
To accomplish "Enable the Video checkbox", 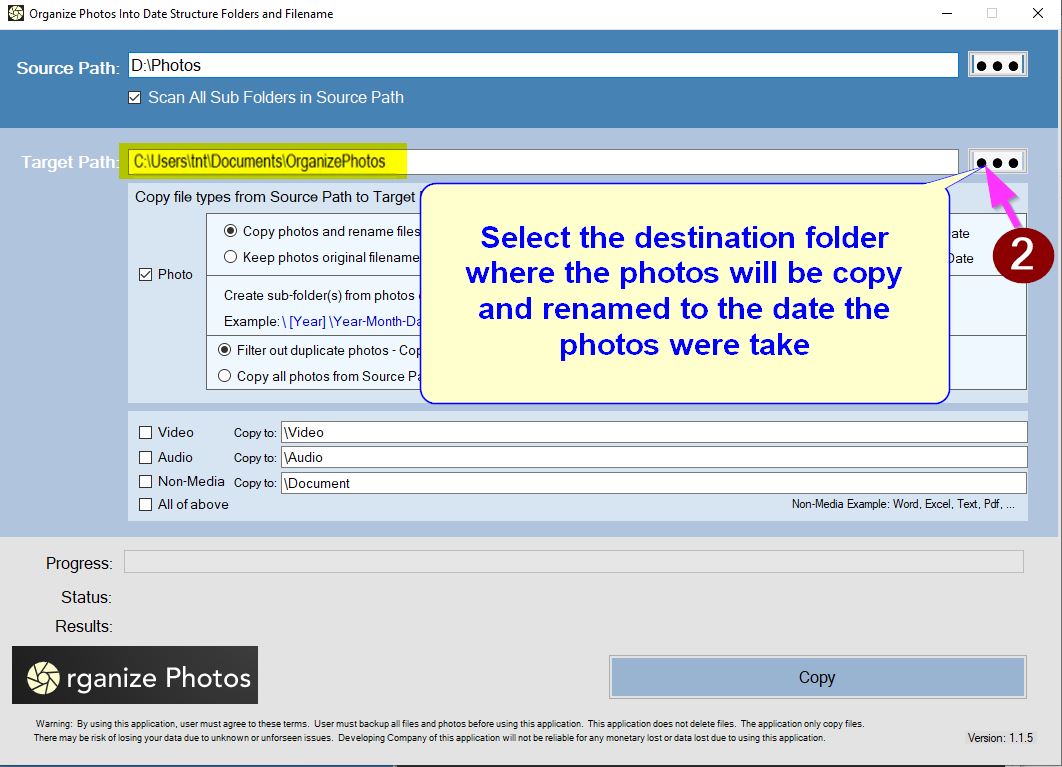I will click(146, 433).
